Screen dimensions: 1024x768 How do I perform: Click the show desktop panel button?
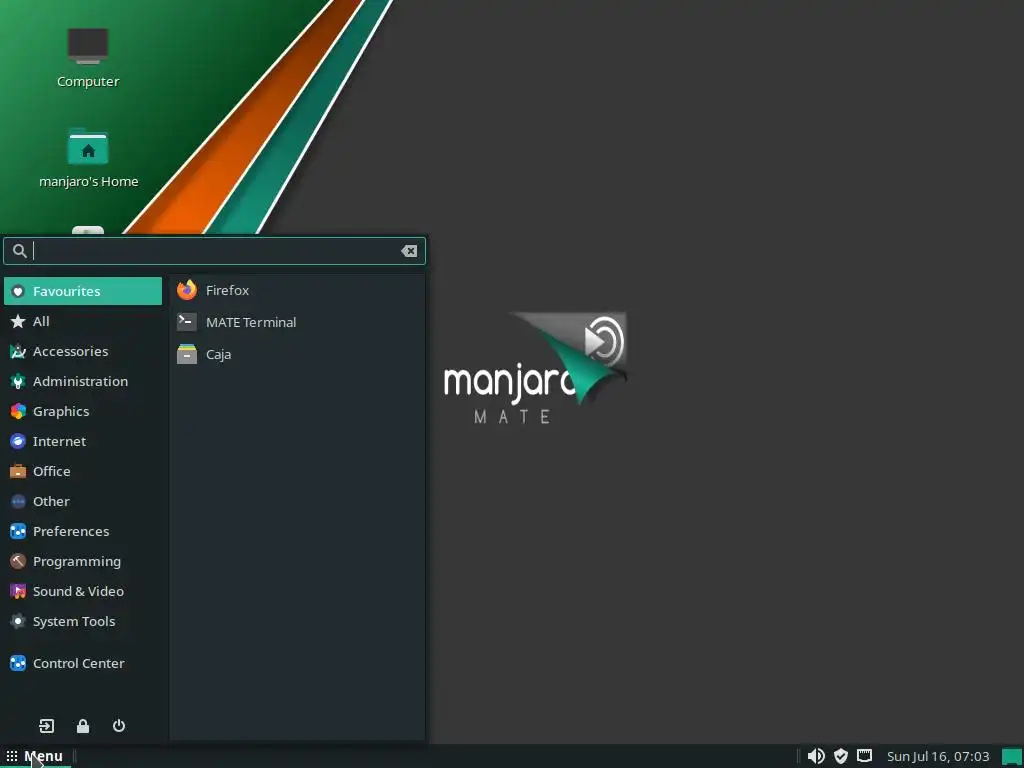point(1012,756)
